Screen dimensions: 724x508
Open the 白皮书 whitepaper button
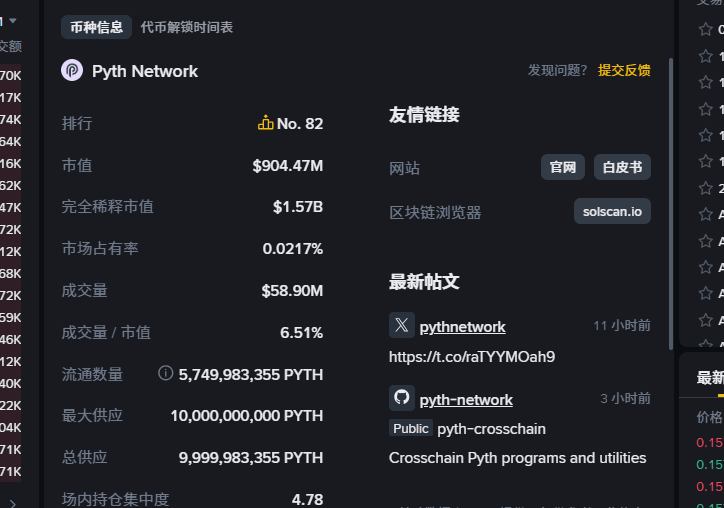coord(622,167)
